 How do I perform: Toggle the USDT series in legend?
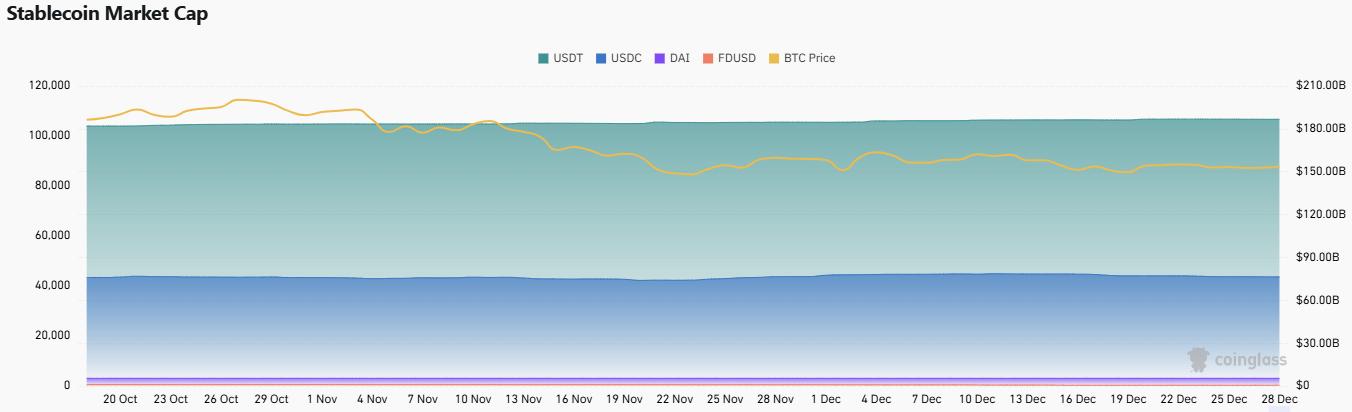(x=560, y=58)
